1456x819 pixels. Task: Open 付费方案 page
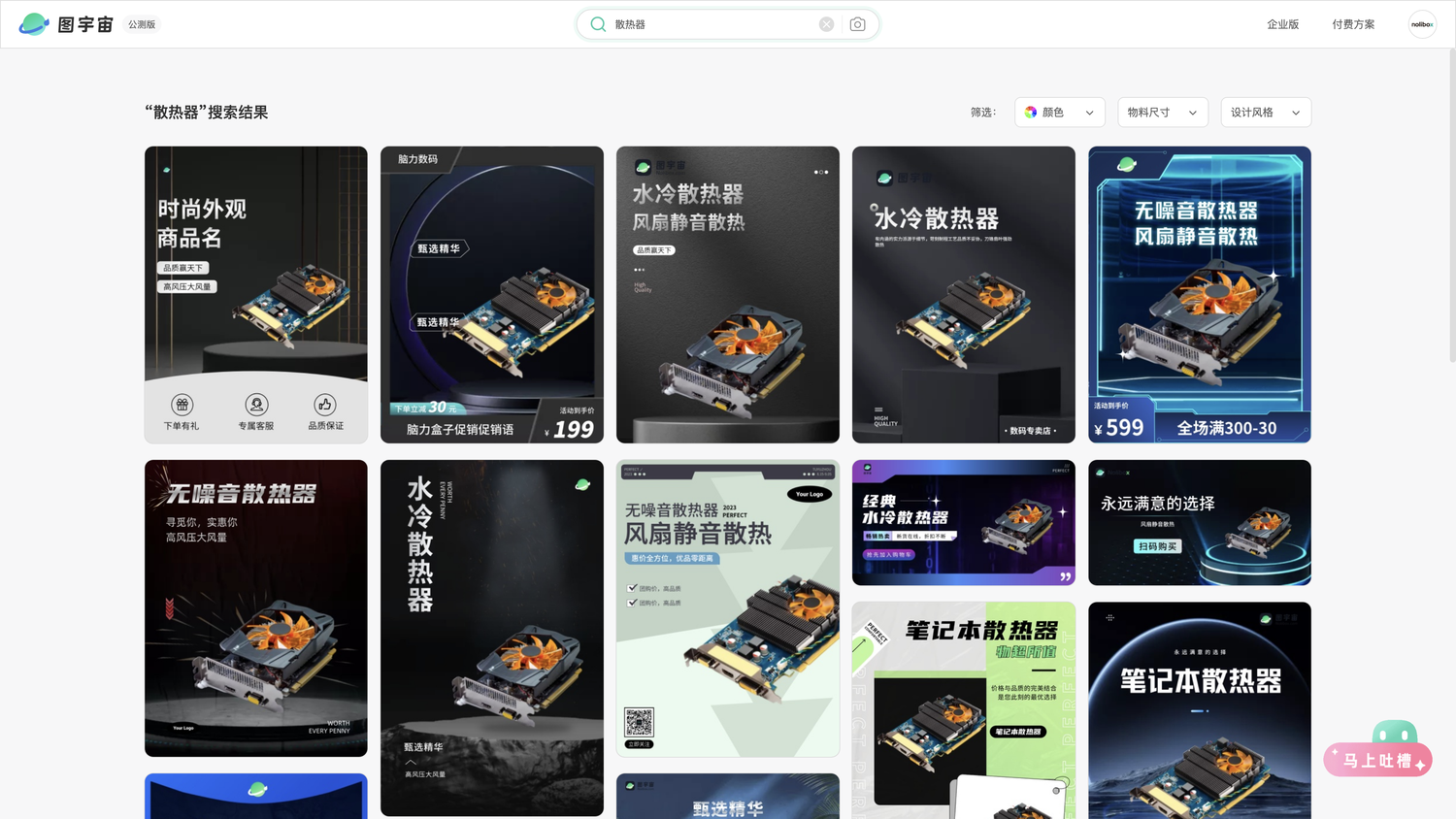pyautogui.click(x=1353, y=24)
